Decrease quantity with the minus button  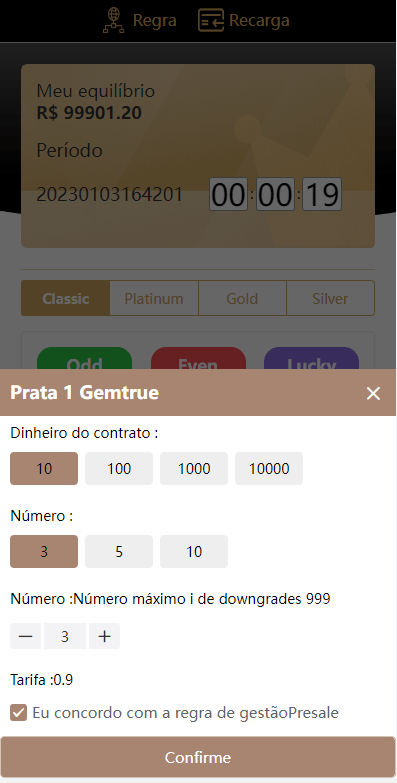tap(25, 636)
